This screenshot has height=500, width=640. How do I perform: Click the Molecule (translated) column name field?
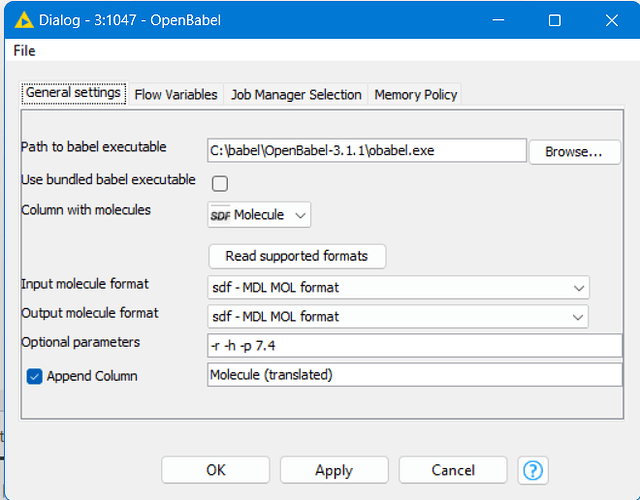pos(415,375)
